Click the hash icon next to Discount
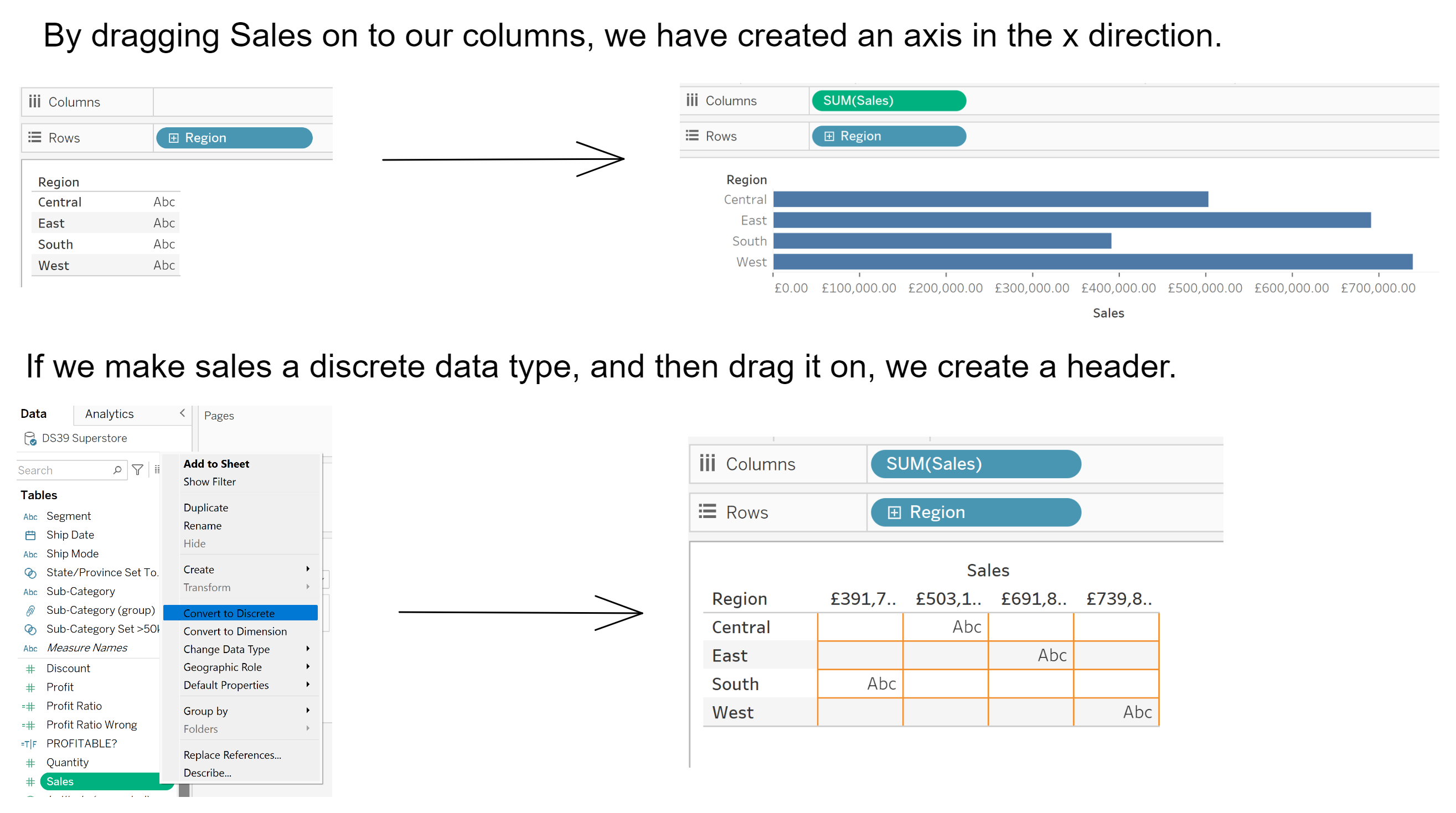 30,669
